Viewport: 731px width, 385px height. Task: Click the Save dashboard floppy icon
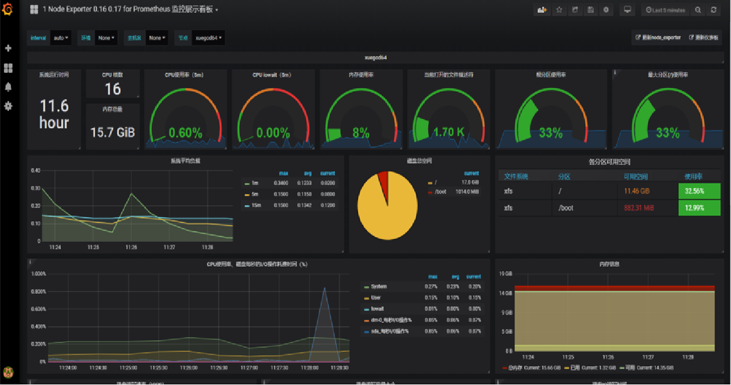click(x=590, y=10)
